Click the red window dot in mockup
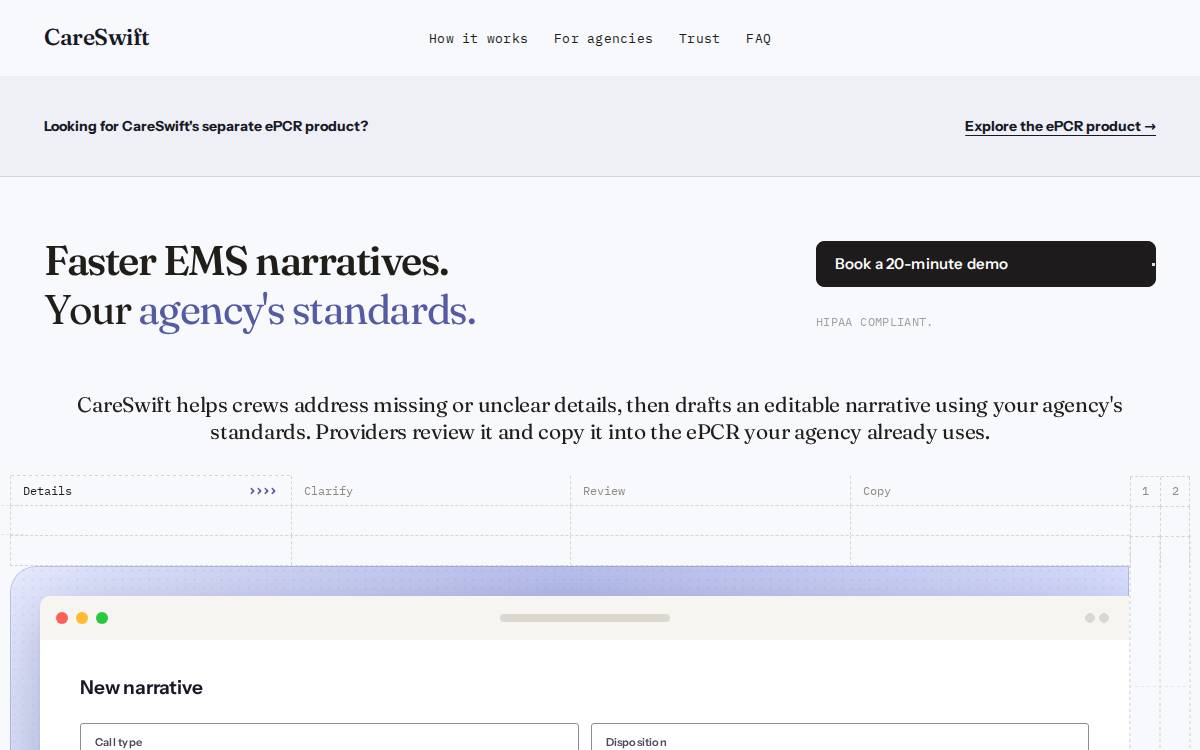This screenshot has height=750, width=1200. point(62,618)
